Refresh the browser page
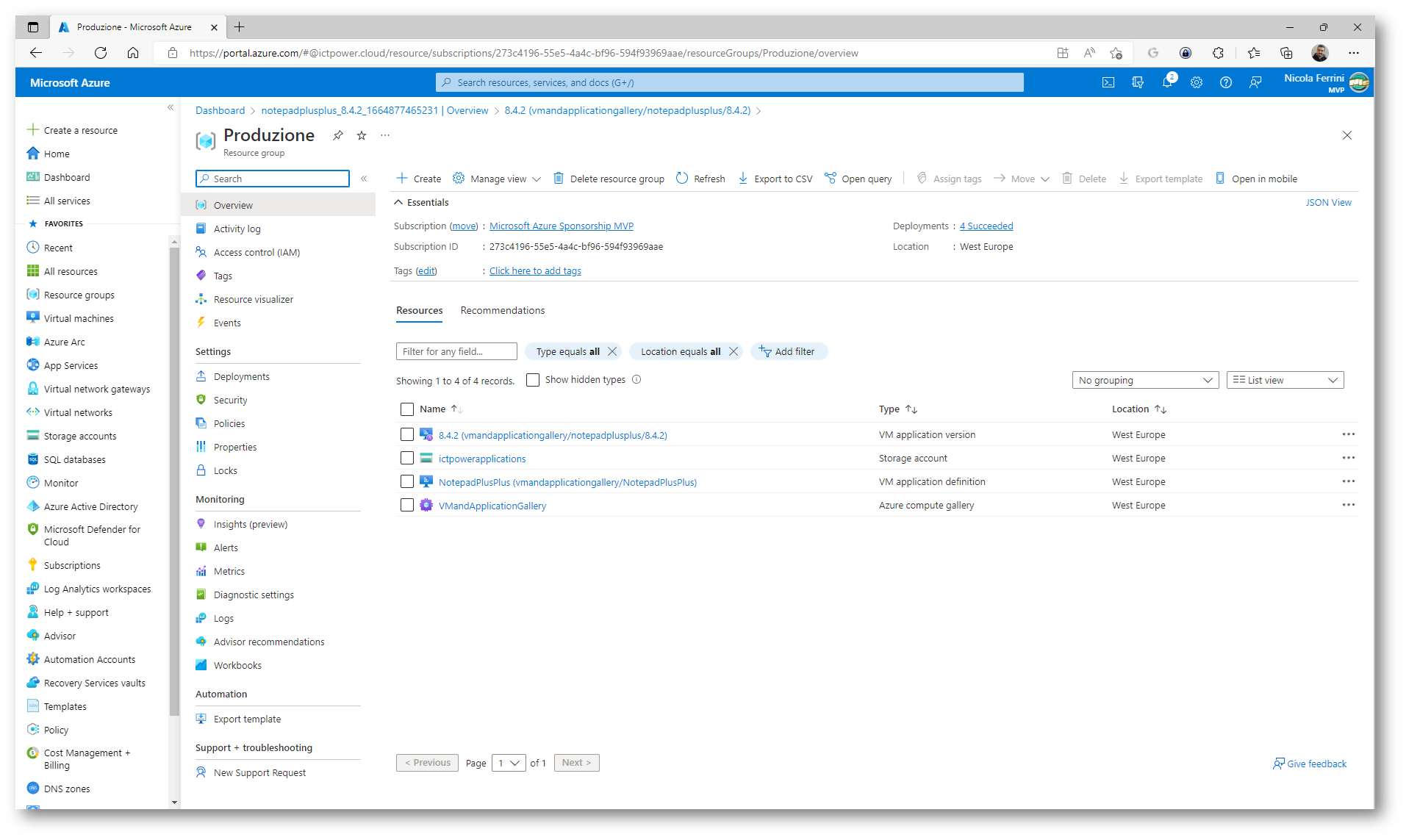The width and height of the screenshot is (1406, 840). click(x=101, y=53)
